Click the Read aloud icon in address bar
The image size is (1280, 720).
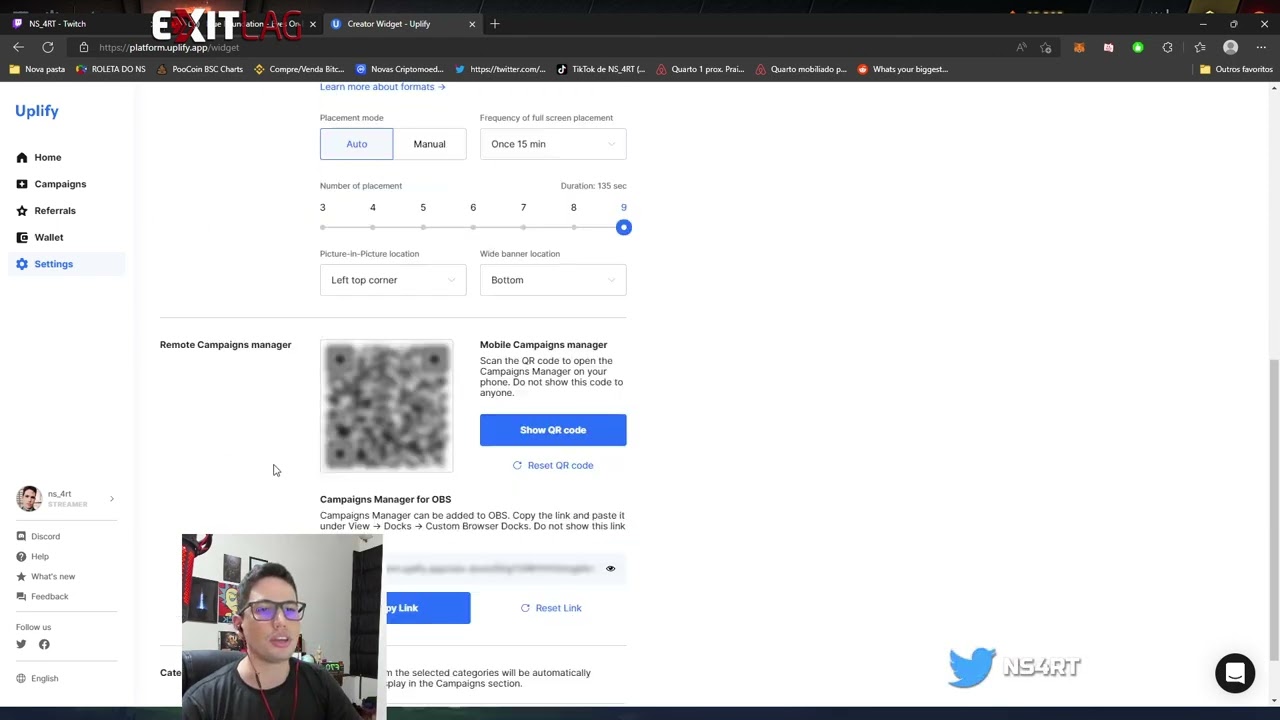[1021, 47]
